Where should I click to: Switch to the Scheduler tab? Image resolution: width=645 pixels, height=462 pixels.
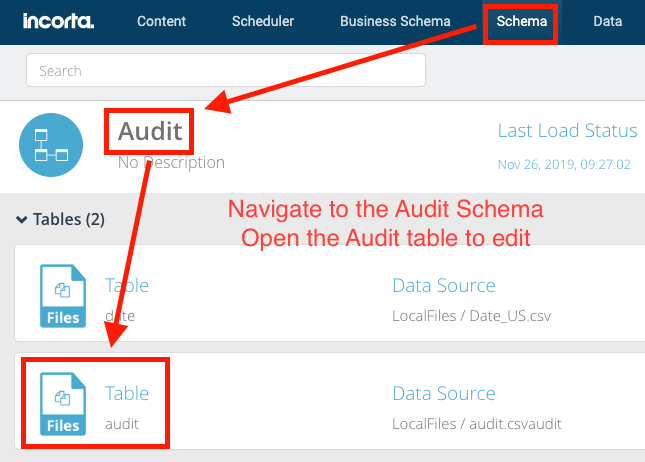pos(263,21)
